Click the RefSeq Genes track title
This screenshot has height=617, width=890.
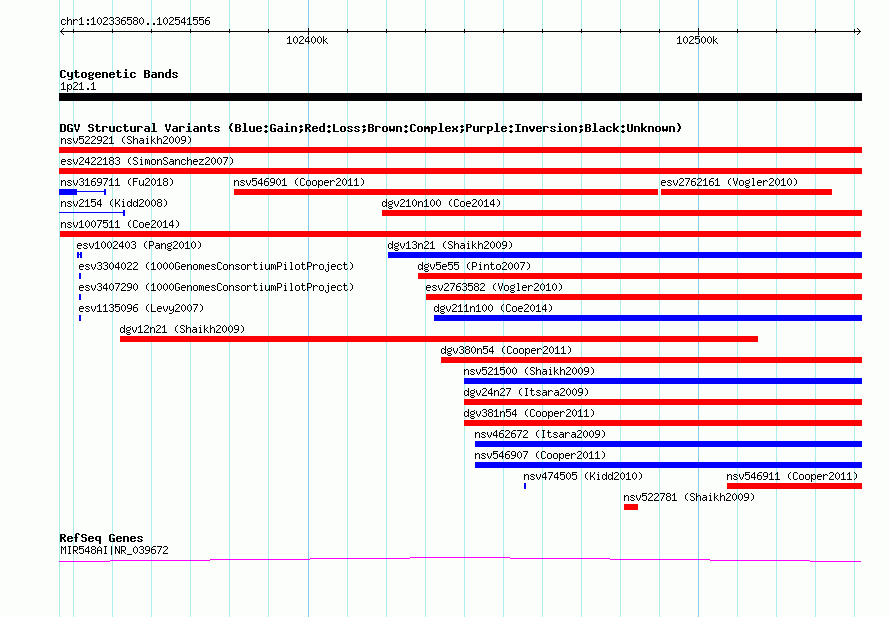101,538
